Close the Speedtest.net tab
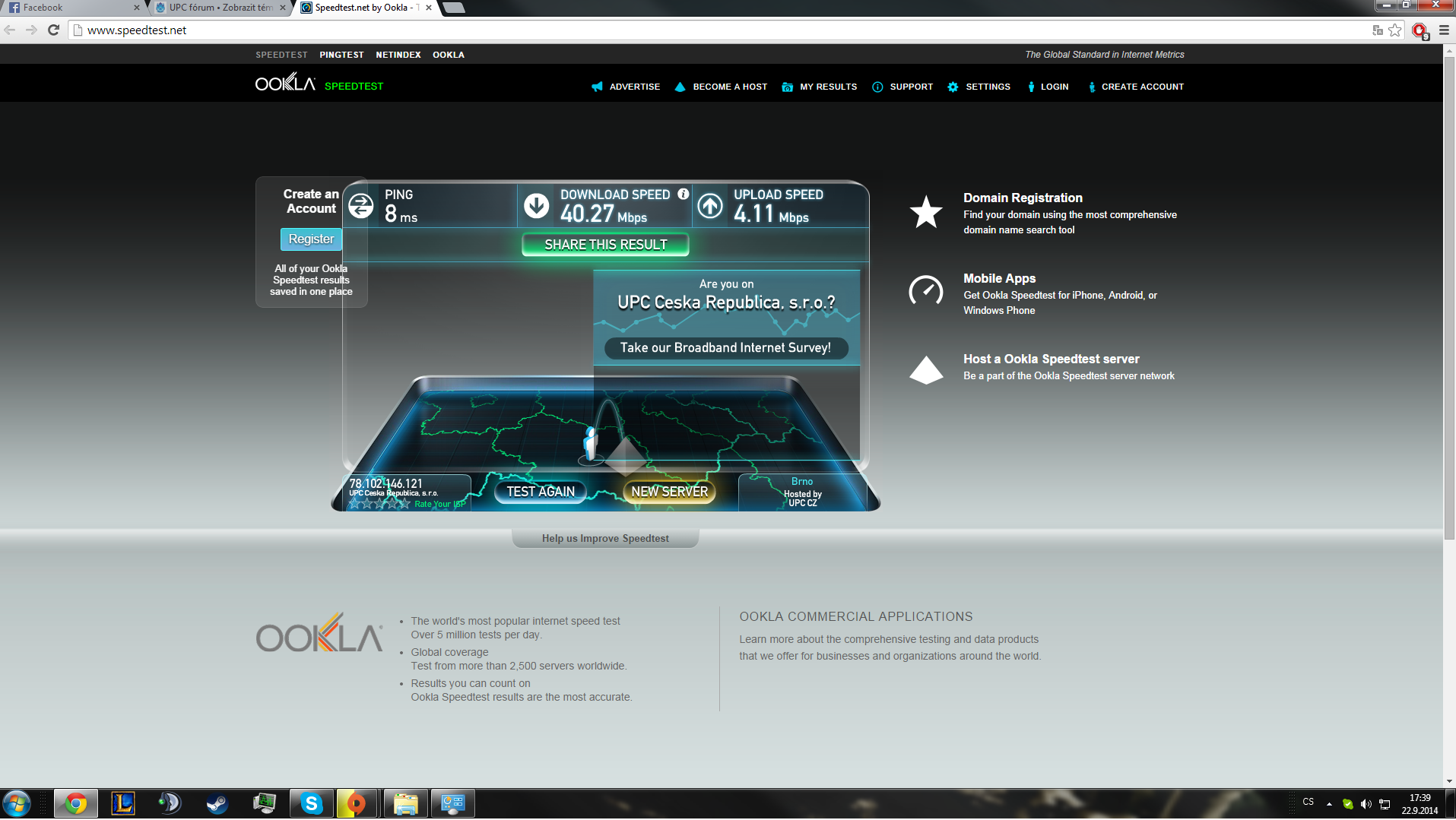This screenshot has width=1456, height=820. (x=429, y=8)
